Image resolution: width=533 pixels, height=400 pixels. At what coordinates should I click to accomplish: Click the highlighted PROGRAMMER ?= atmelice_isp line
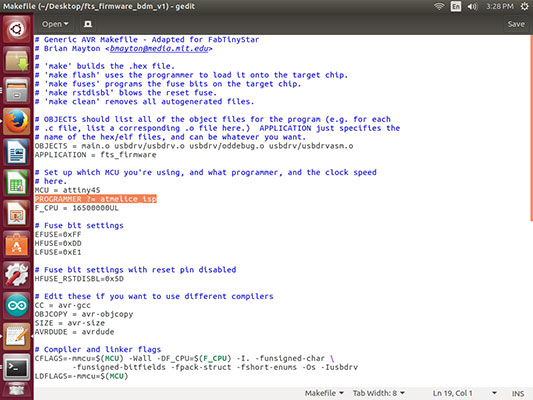[96, 199]
